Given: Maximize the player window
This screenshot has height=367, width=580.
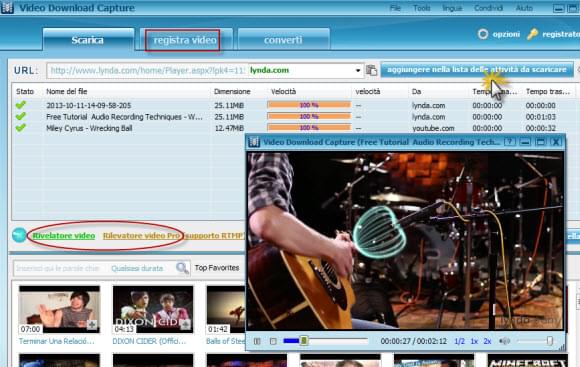Looking at the screenshot, I should pyautogui.click(x=540, y=142).
